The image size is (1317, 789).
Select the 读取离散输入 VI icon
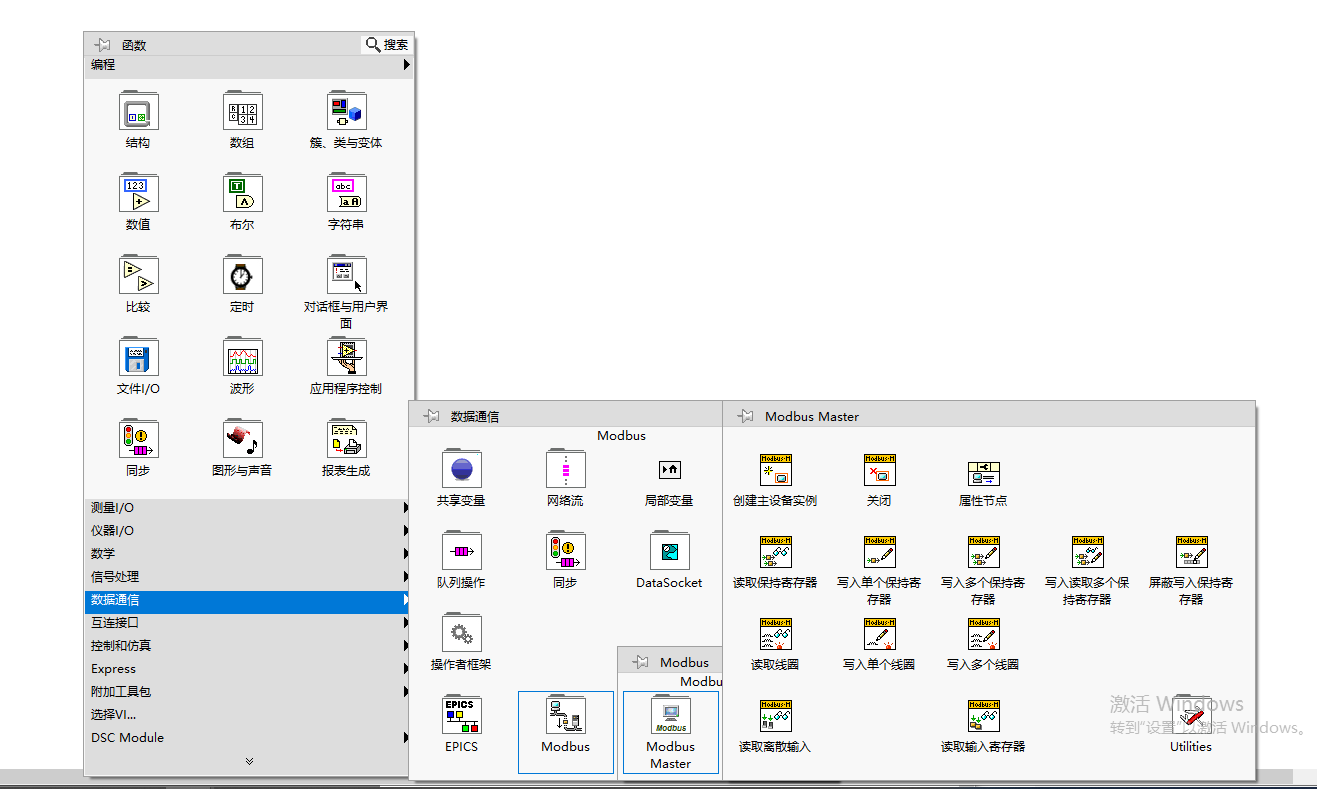[x=775, y=716]
